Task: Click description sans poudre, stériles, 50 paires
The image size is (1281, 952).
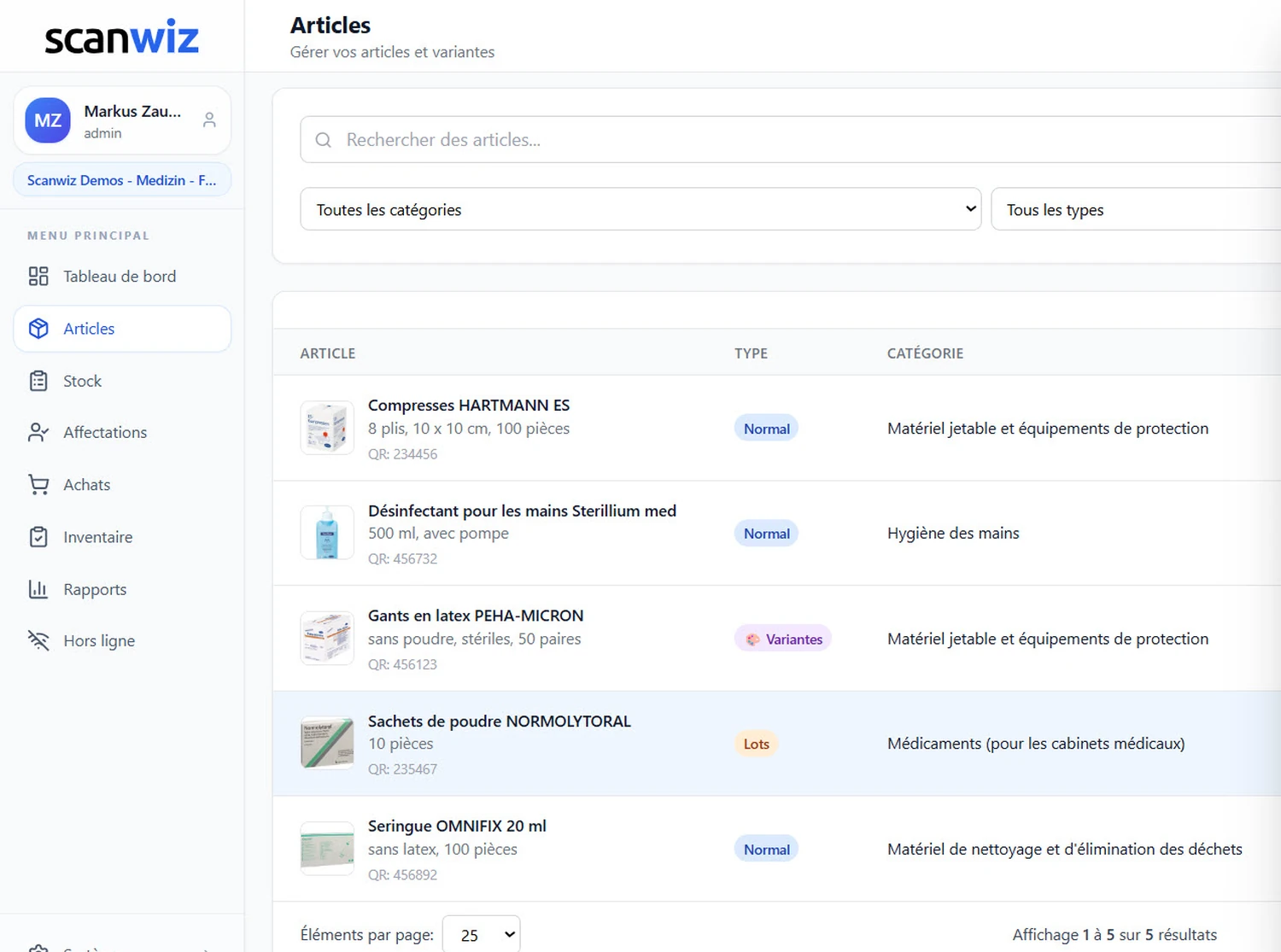Action: 474,639
